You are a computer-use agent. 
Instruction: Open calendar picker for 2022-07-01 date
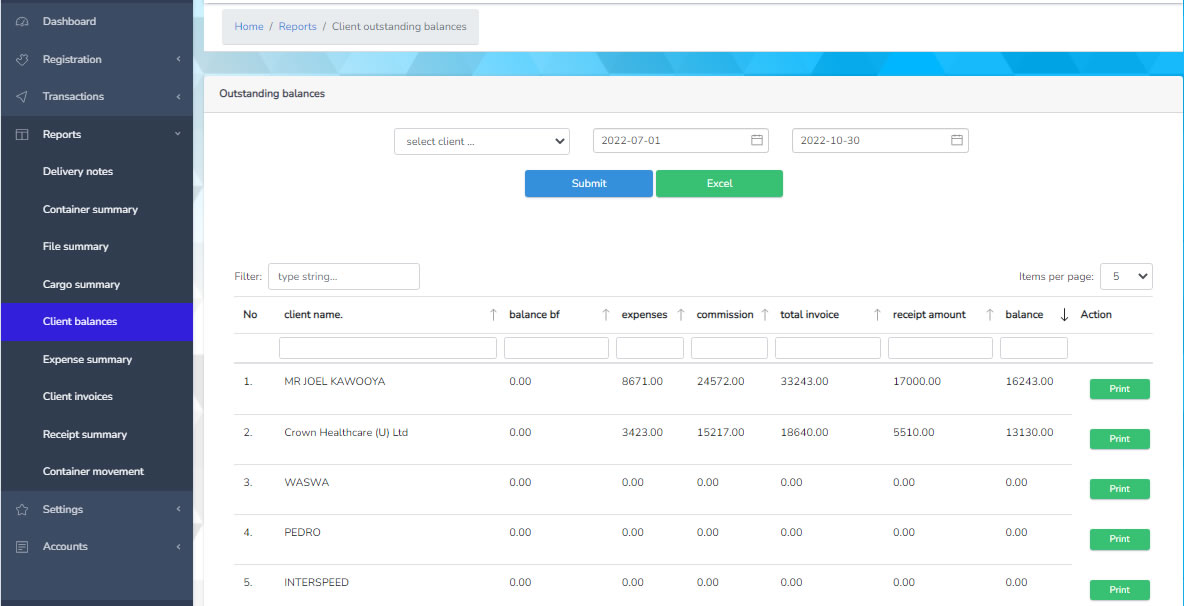(x=757, y=140)
